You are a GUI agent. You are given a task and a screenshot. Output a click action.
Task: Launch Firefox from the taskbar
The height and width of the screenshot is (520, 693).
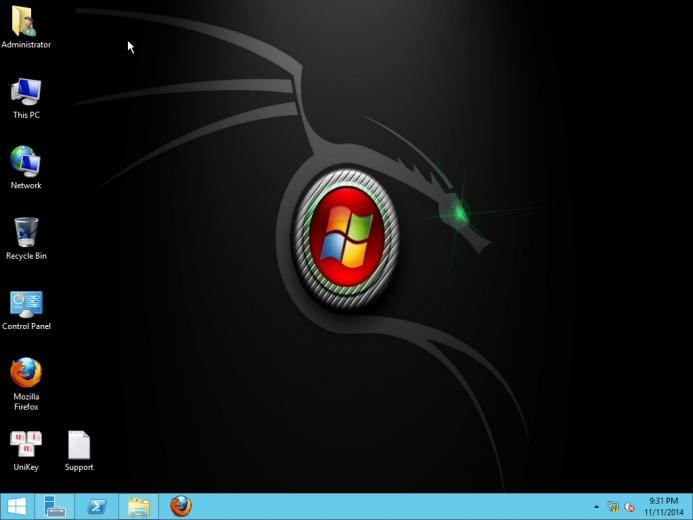click(x=181, y=506)
